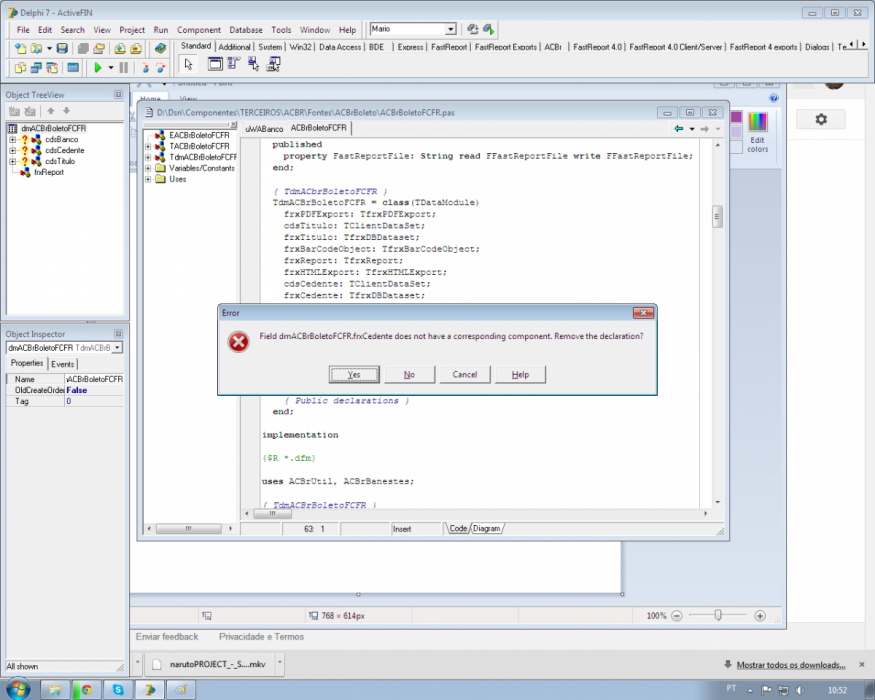This screenshot has width=875, height=700.
Task: Click the Enviar feedback link
Action: coord(167,637)
